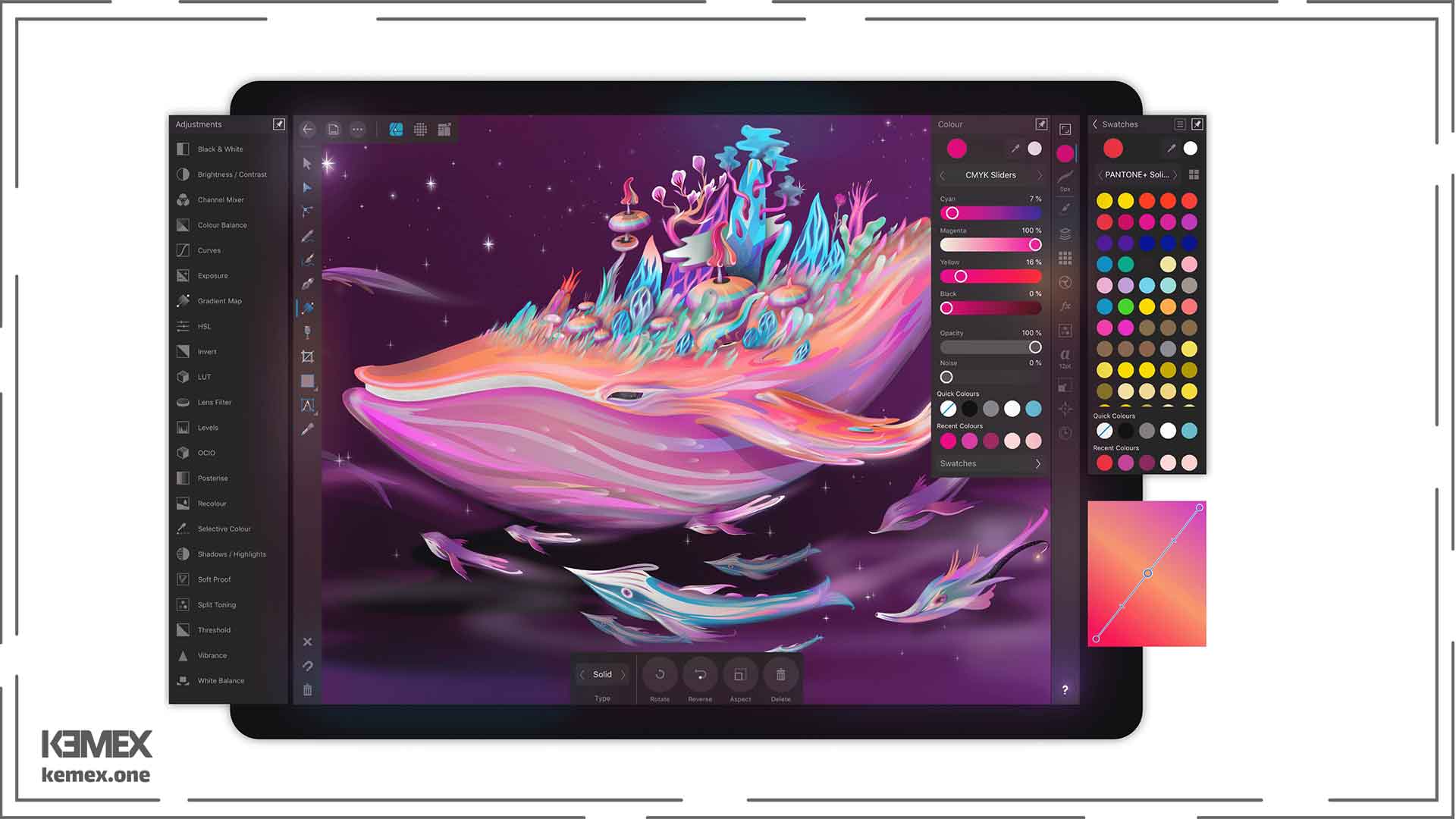Click the Reverse gradient button
This screenshot has height=819, width=1456.
tap(700, 674)
